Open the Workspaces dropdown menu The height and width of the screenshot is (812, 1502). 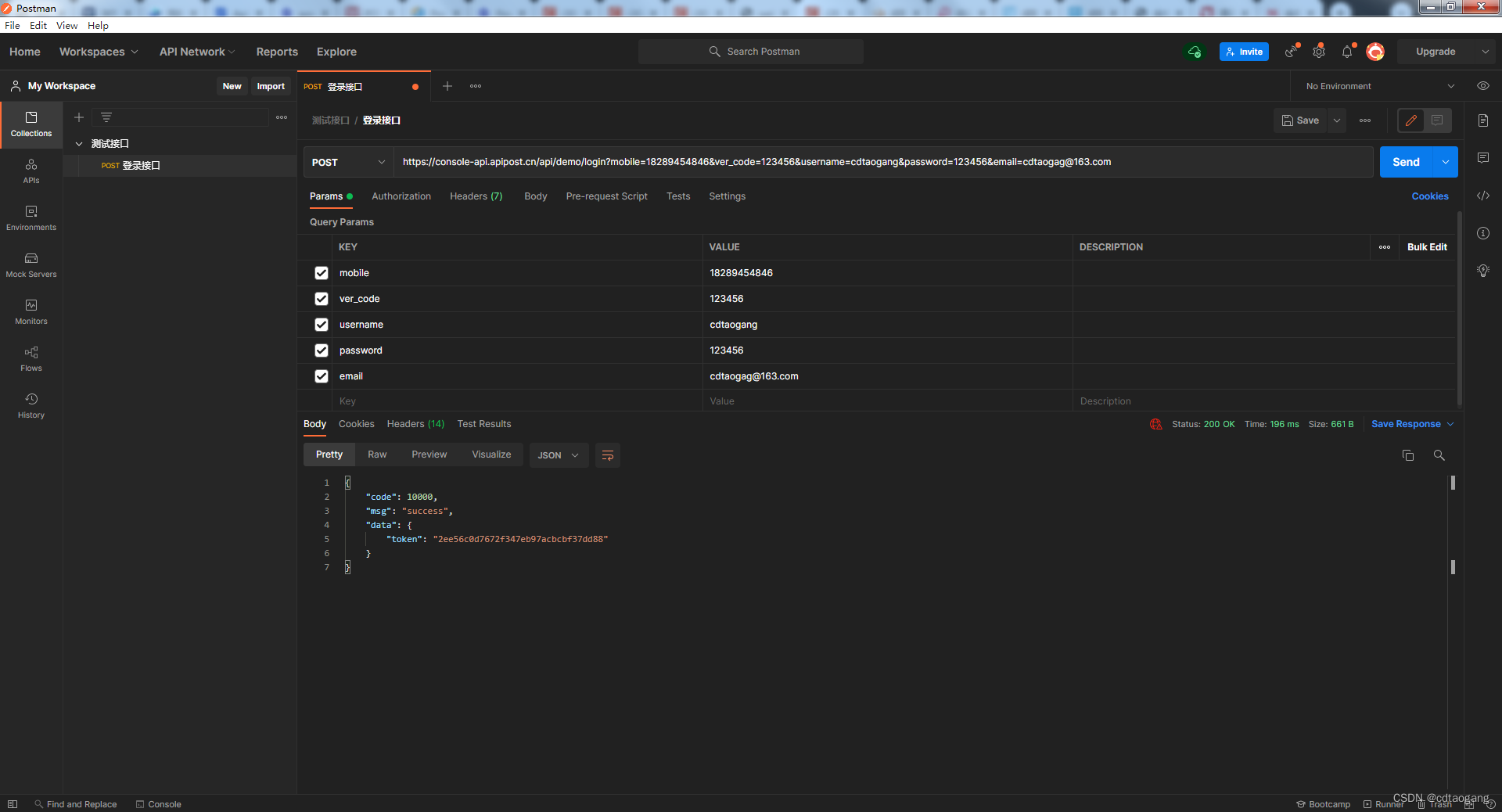(99, 52)
